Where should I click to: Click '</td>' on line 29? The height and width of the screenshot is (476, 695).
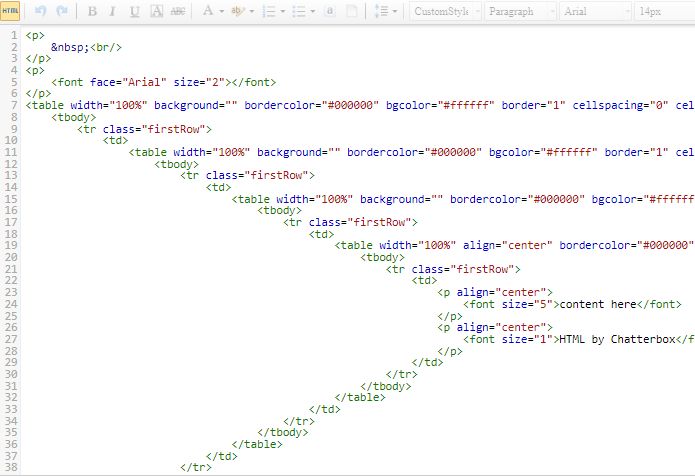pos(427,363)
